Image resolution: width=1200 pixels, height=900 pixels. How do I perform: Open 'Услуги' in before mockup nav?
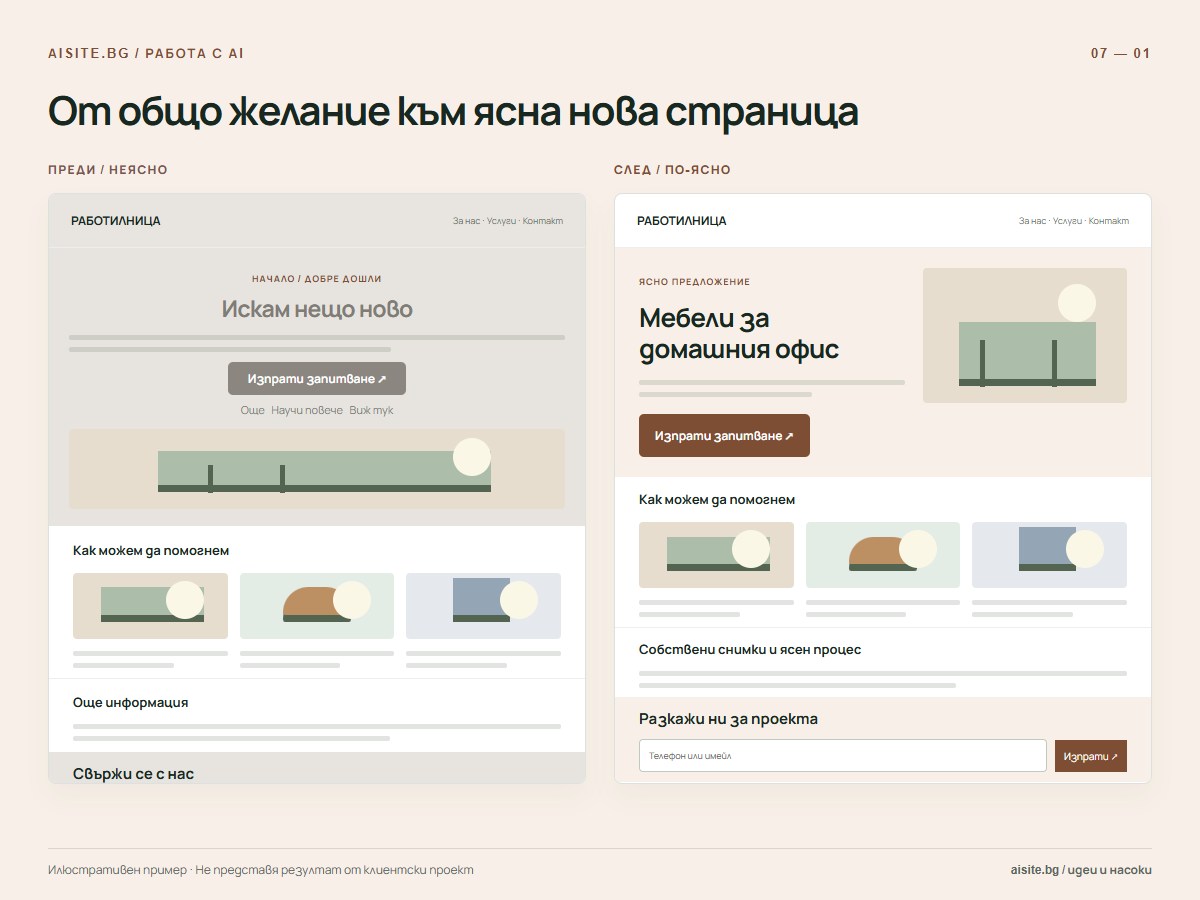point(501,221)
